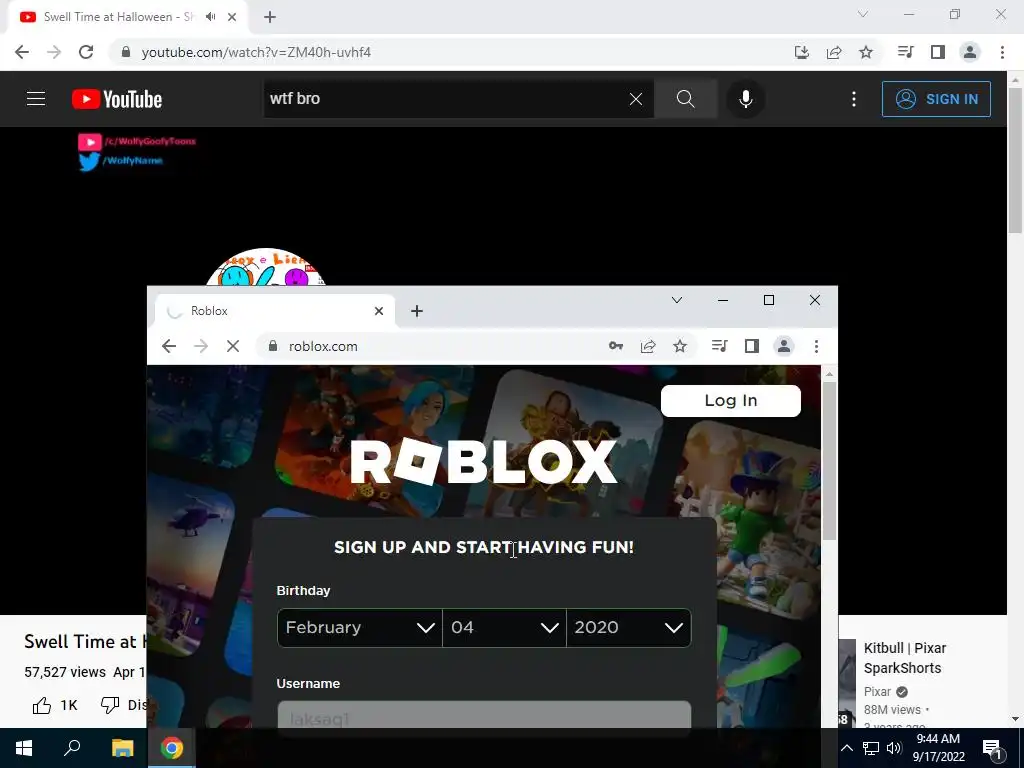Click the YouTube address bar URL

pos(256,52)
